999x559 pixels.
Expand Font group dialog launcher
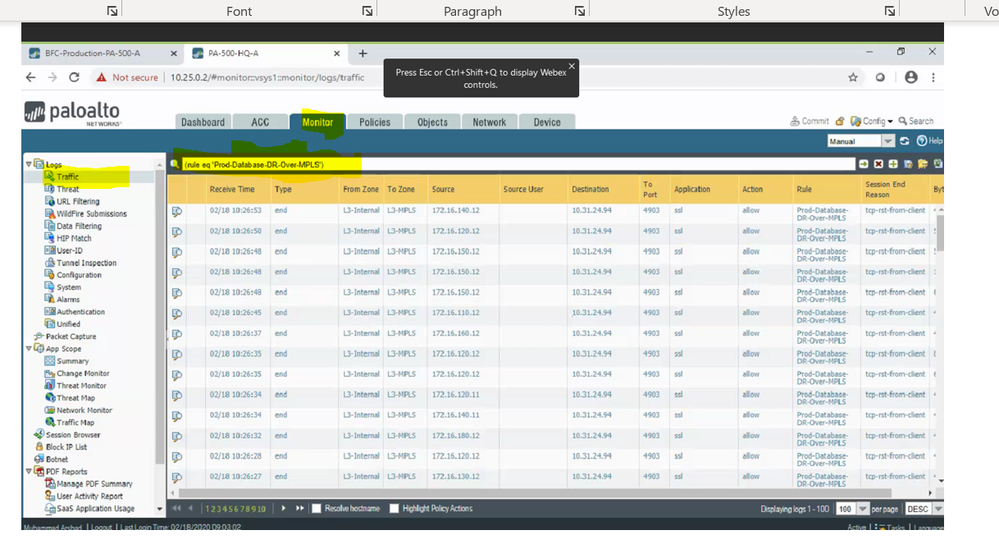coord(367,11)
